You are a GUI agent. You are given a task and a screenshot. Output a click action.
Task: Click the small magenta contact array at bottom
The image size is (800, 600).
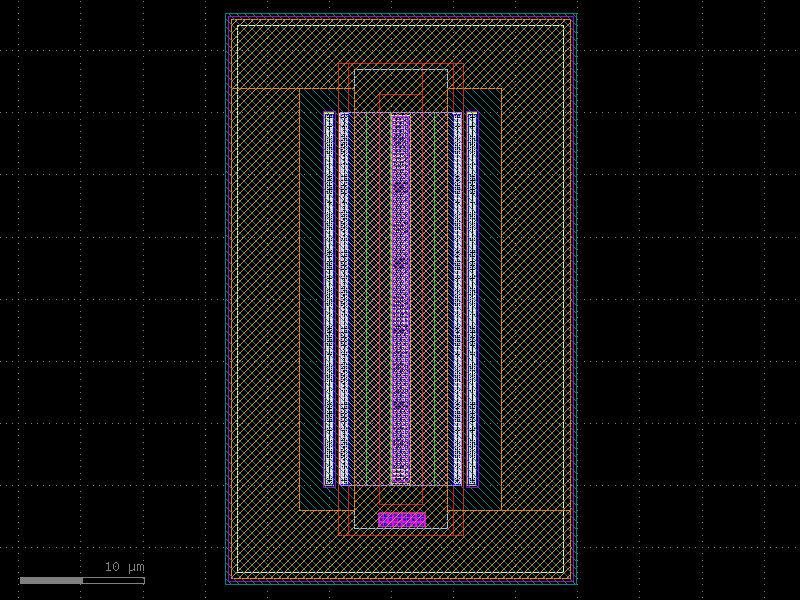[x=400, y=519]
